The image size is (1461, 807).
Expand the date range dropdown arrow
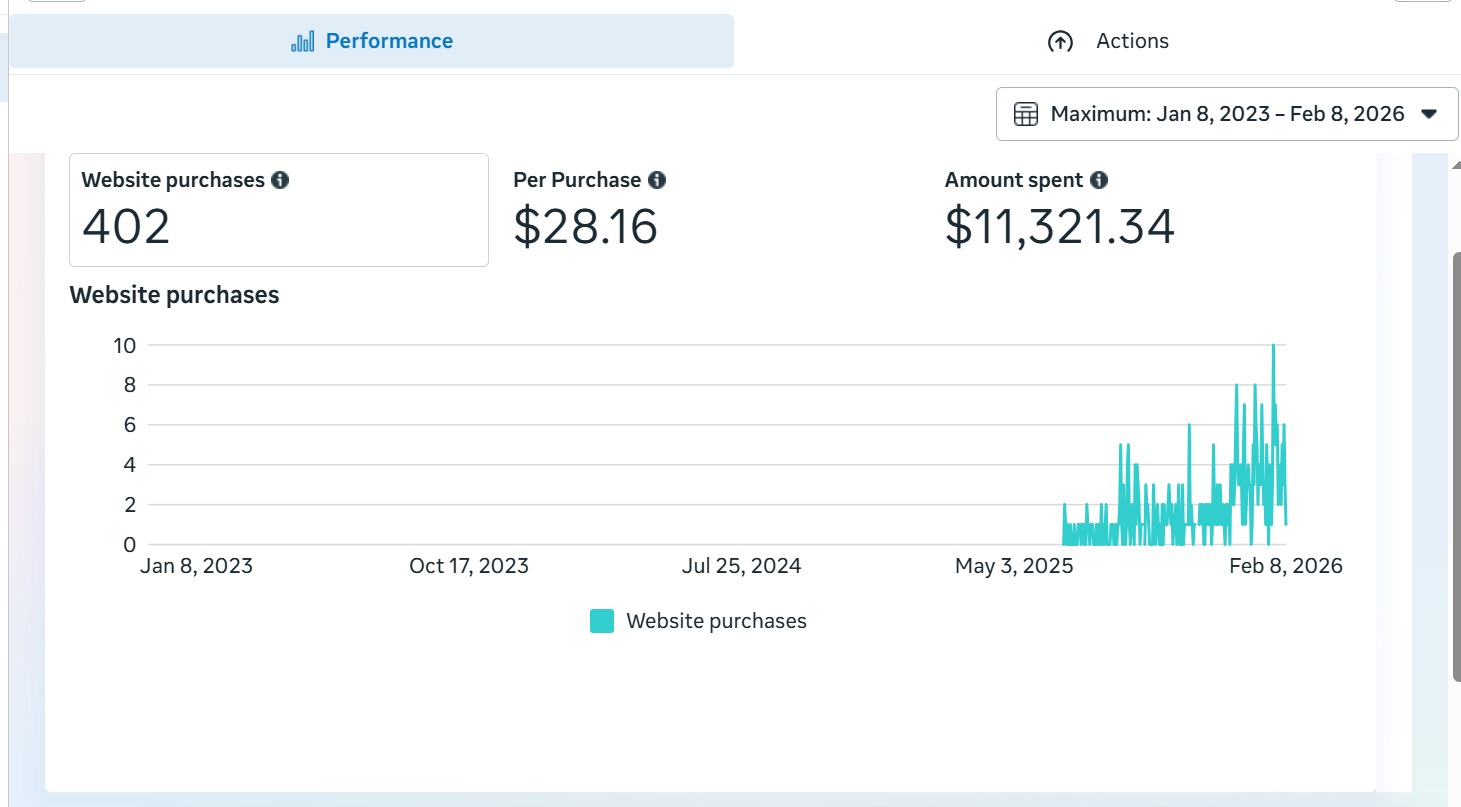(x=1429, y=114)
